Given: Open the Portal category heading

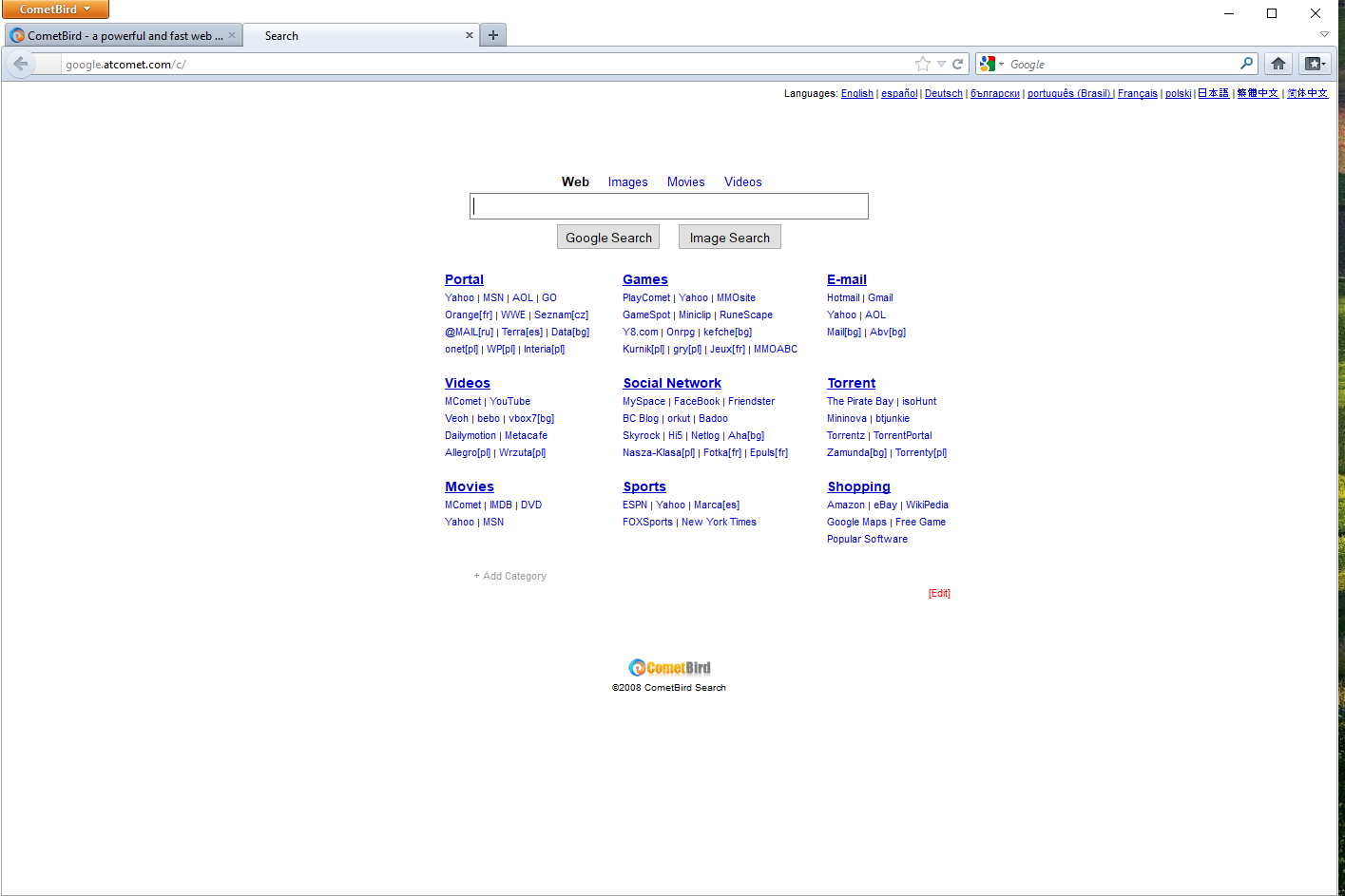Looking at the screenshot, I should [464, 279].
